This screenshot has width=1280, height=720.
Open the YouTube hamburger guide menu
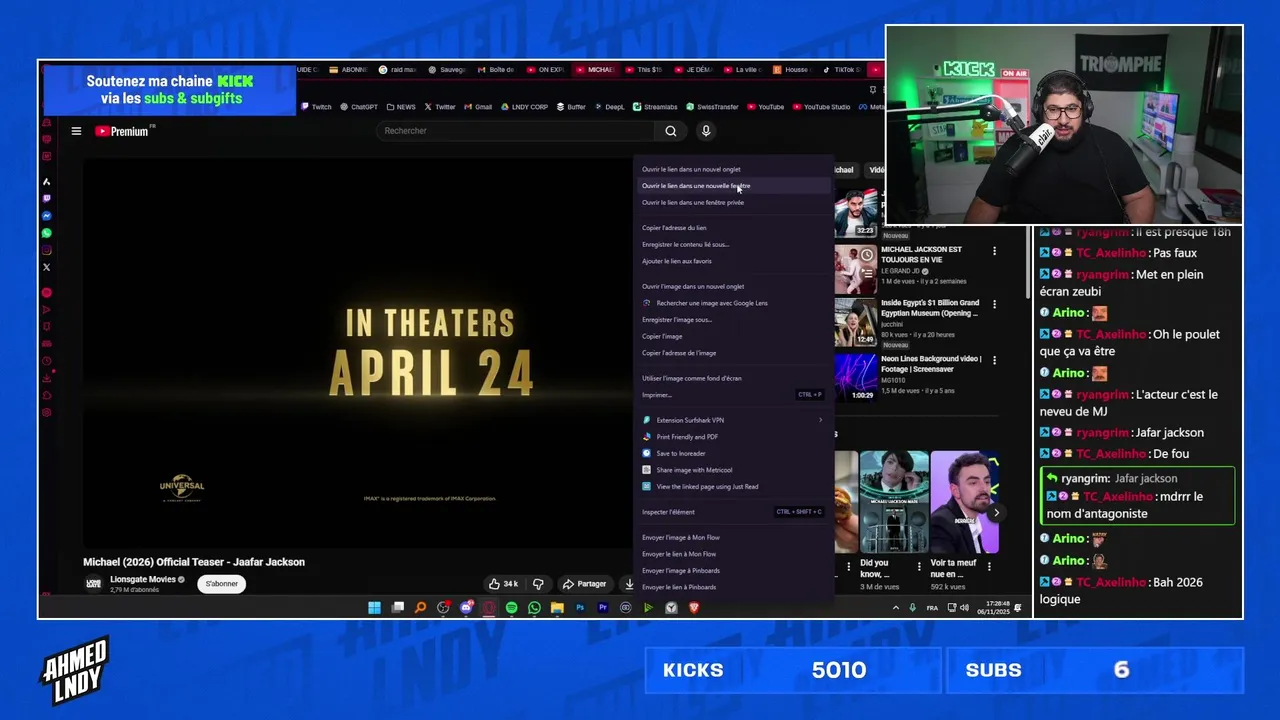point(76,131)
